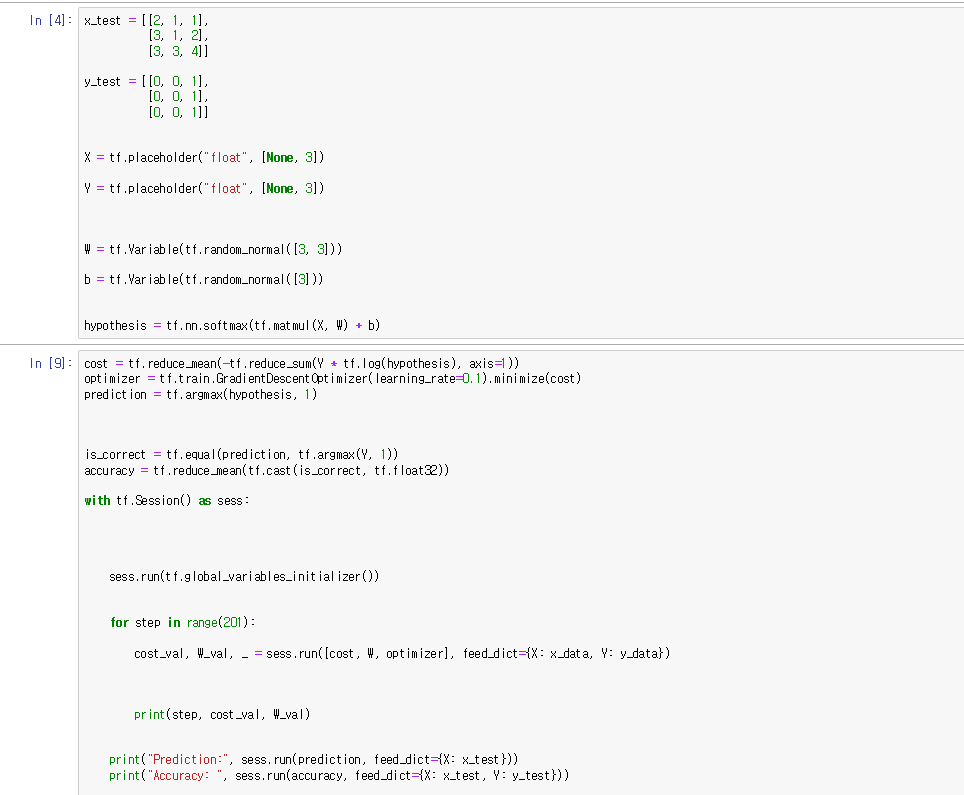
Task: Place cursor on the x_test definition line
Action: (140, 18)
